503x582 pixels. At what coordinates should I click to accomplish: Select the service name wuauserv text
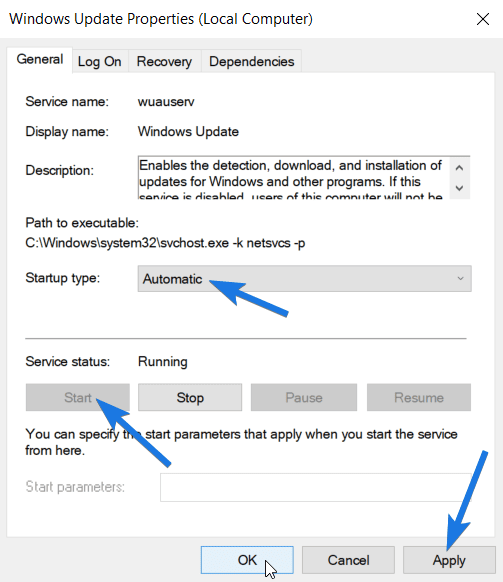(x=166, y=102)
